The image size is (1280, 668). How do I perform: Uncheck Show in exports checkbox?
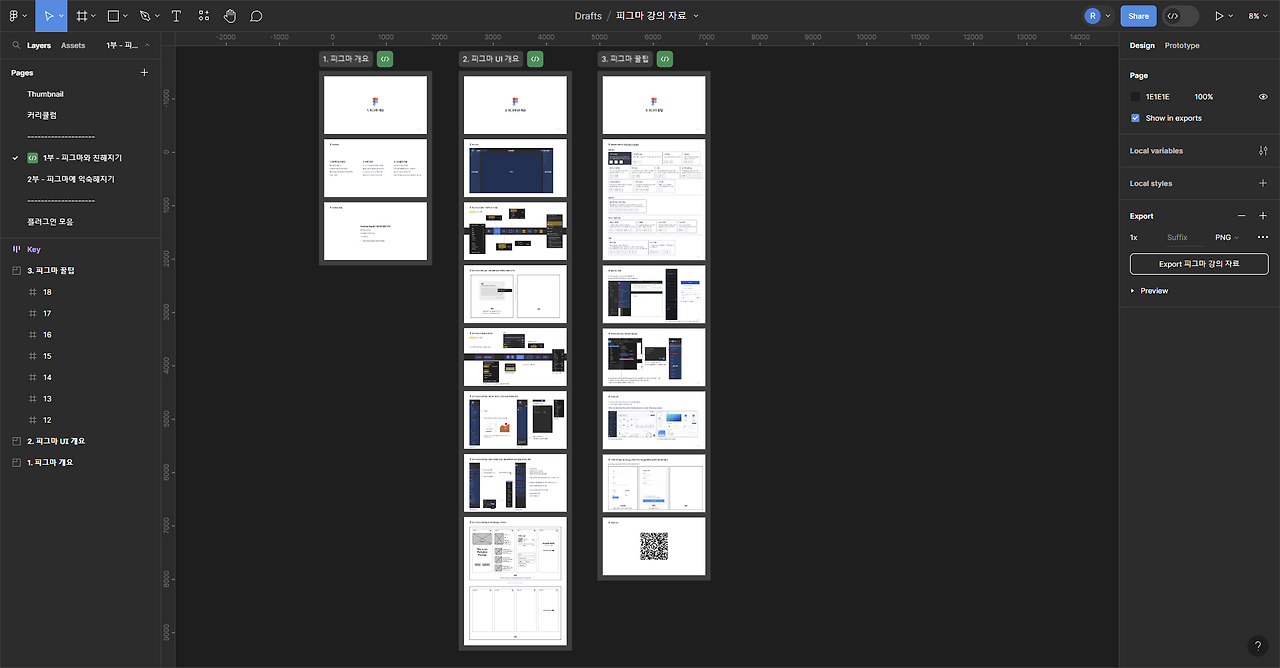1135,118
